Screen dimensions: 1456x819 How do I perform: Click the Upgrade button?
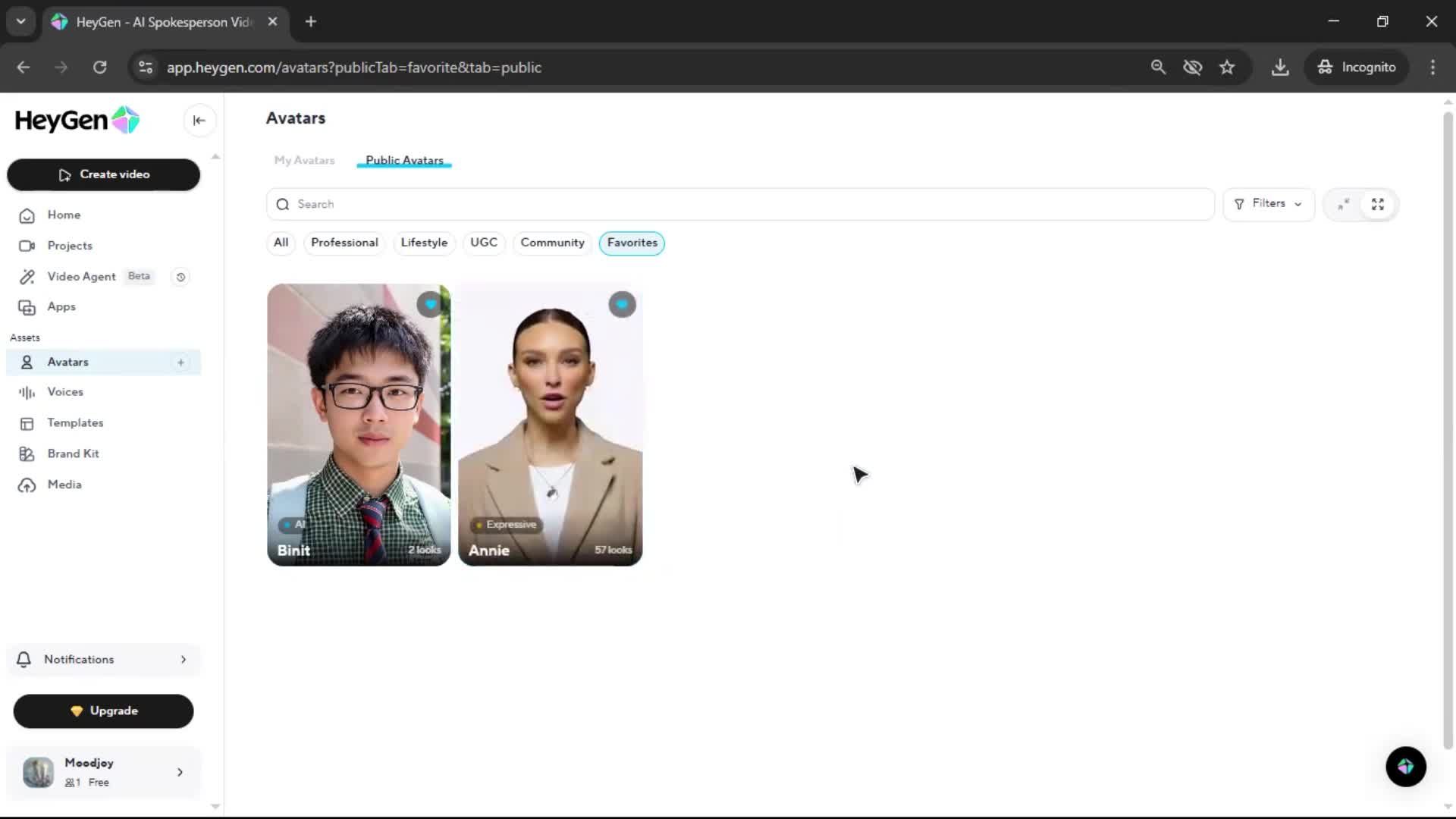[104, 711]
